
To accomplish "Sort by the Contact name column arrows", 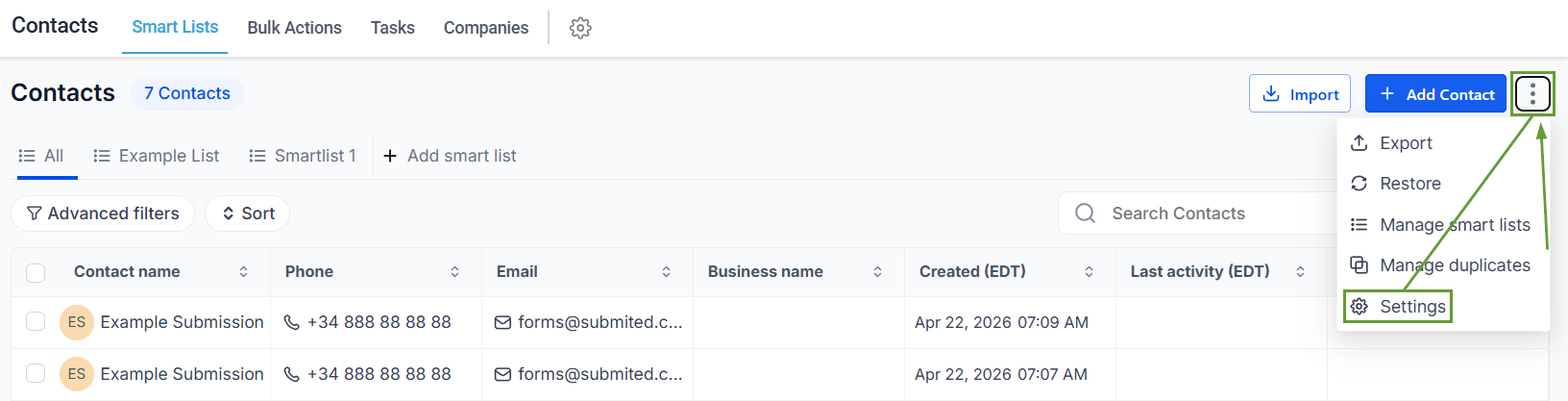I will 244,272.
